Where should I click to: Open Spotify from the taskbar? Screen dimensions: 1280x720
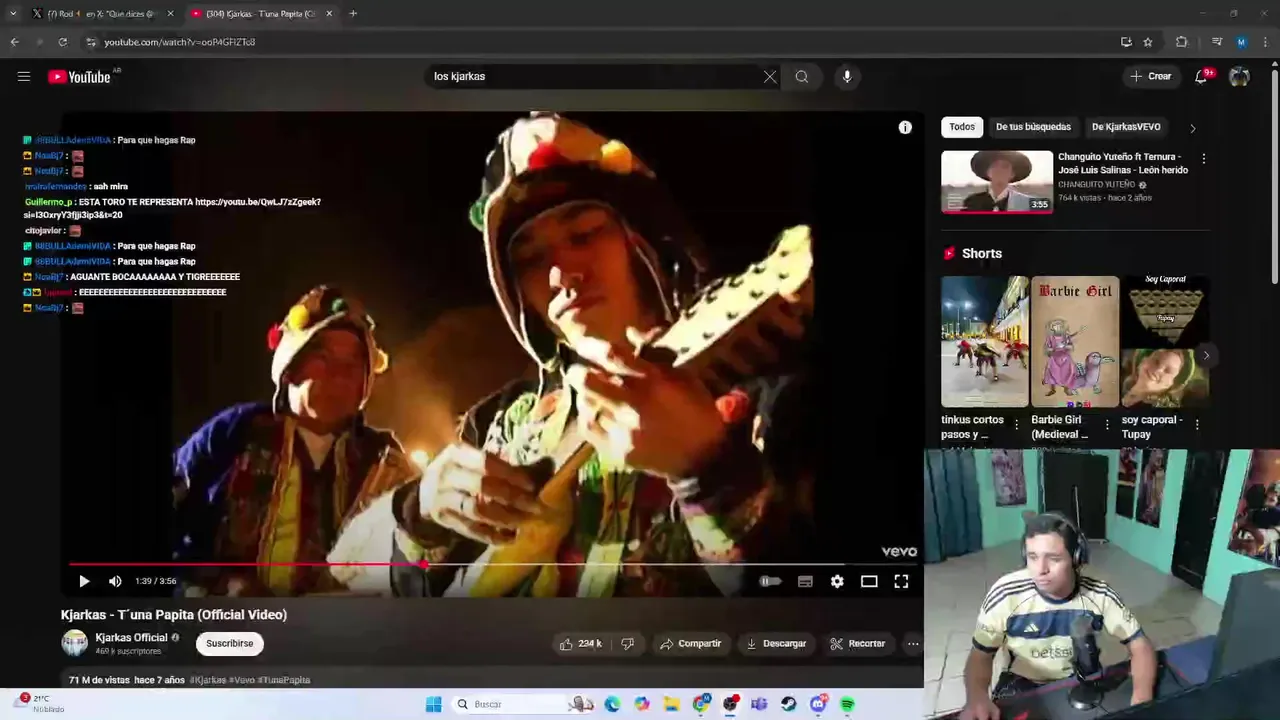click(x=847, y=704)
